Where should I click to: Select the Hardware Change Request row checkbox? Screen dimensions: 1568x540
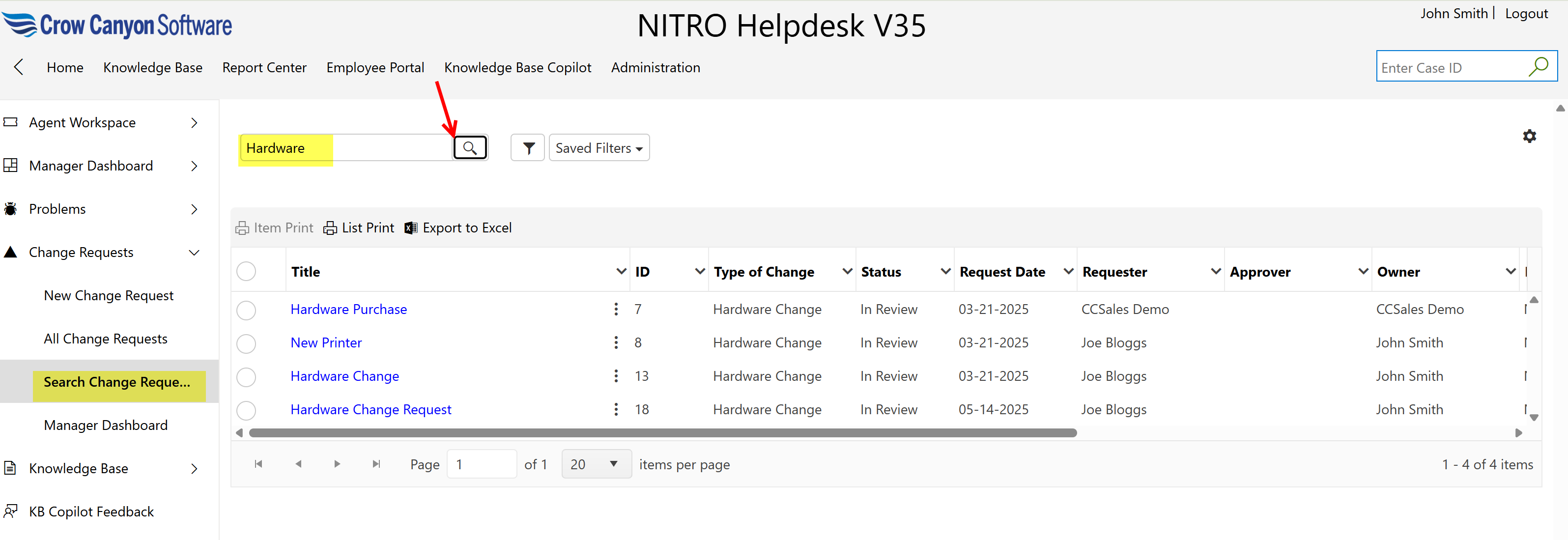click(x=246, y=410)
